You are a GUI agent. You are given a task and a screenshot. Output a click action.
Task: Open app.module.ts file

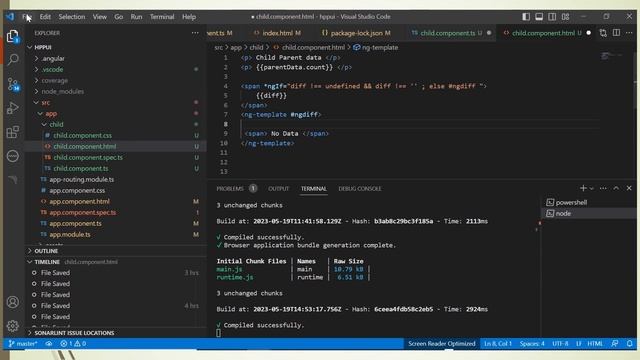70,235
